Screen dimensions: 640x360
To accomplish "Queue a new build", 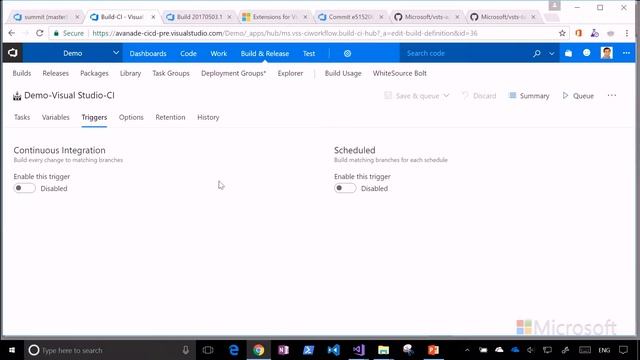I will pos(578,96).
